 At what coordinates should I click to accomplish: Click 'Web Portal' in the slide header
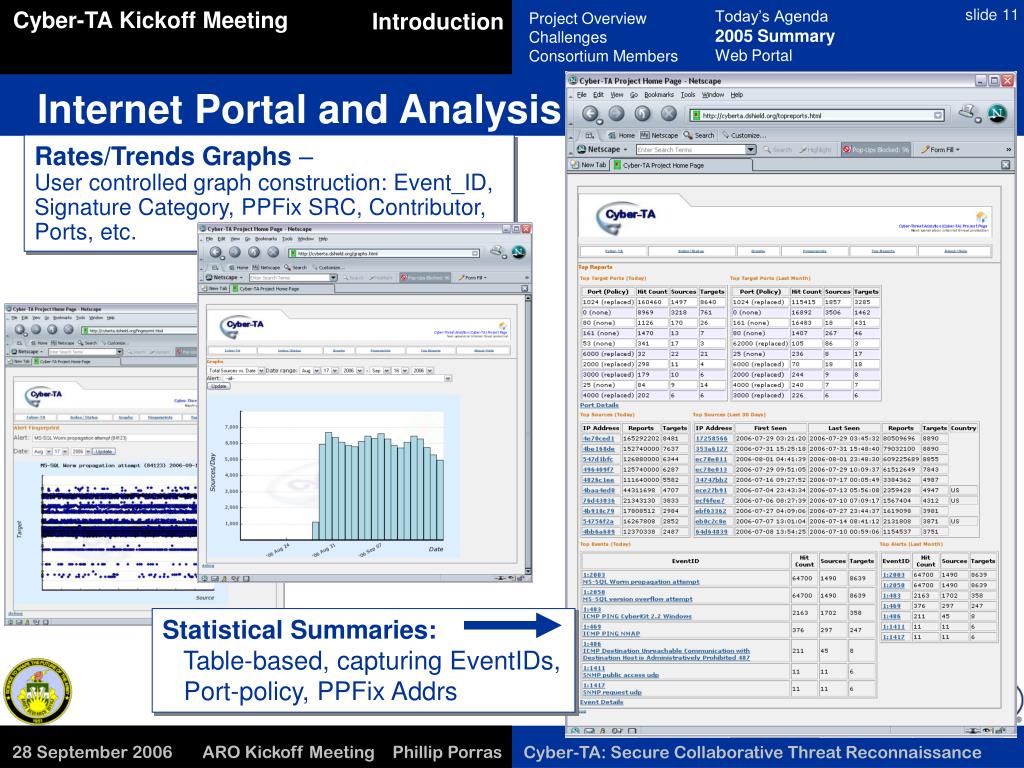[754, 56]
